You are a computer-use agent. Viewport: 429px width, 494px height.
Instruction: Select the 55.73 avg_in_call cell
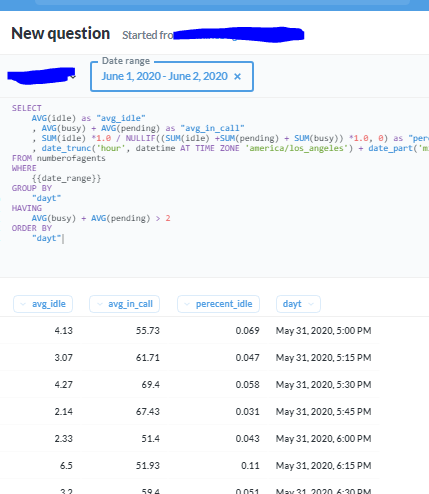[x=148, y=331]
